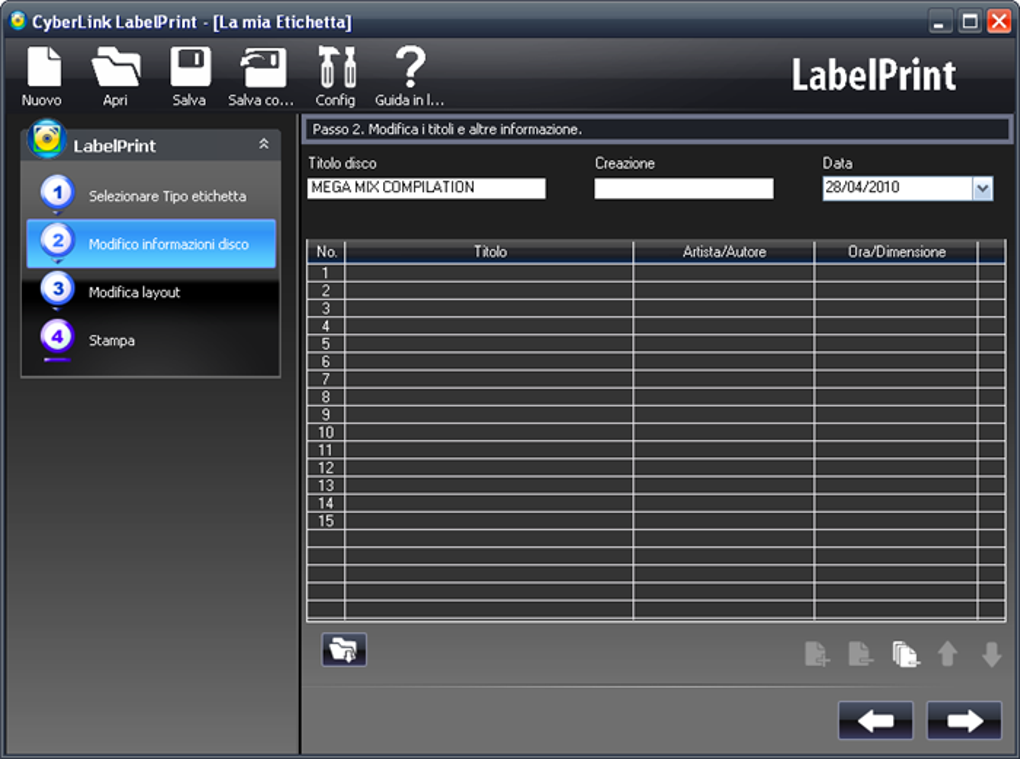Choose the Salva co... save-as icon

click(x=263, y=68)
